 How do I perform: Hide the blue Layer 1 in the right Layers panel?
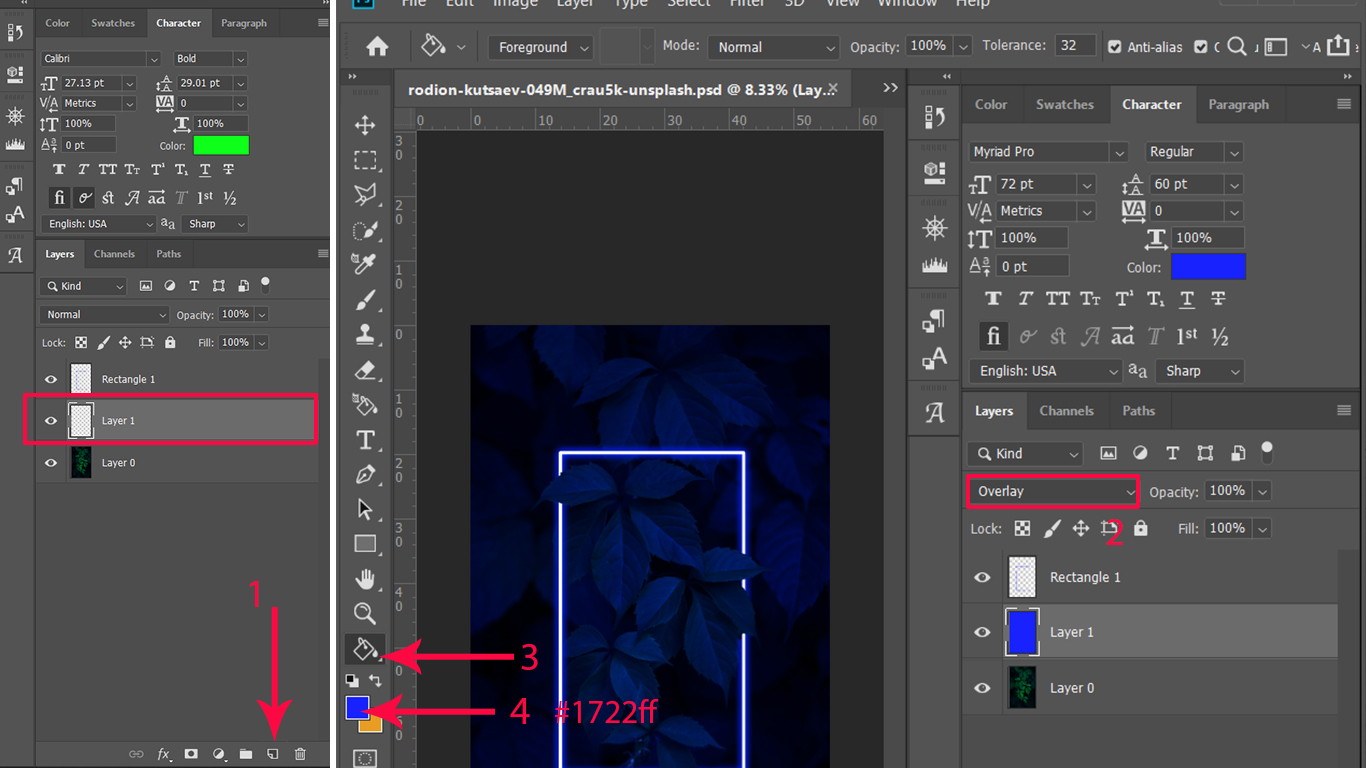[x=983, y=632]
